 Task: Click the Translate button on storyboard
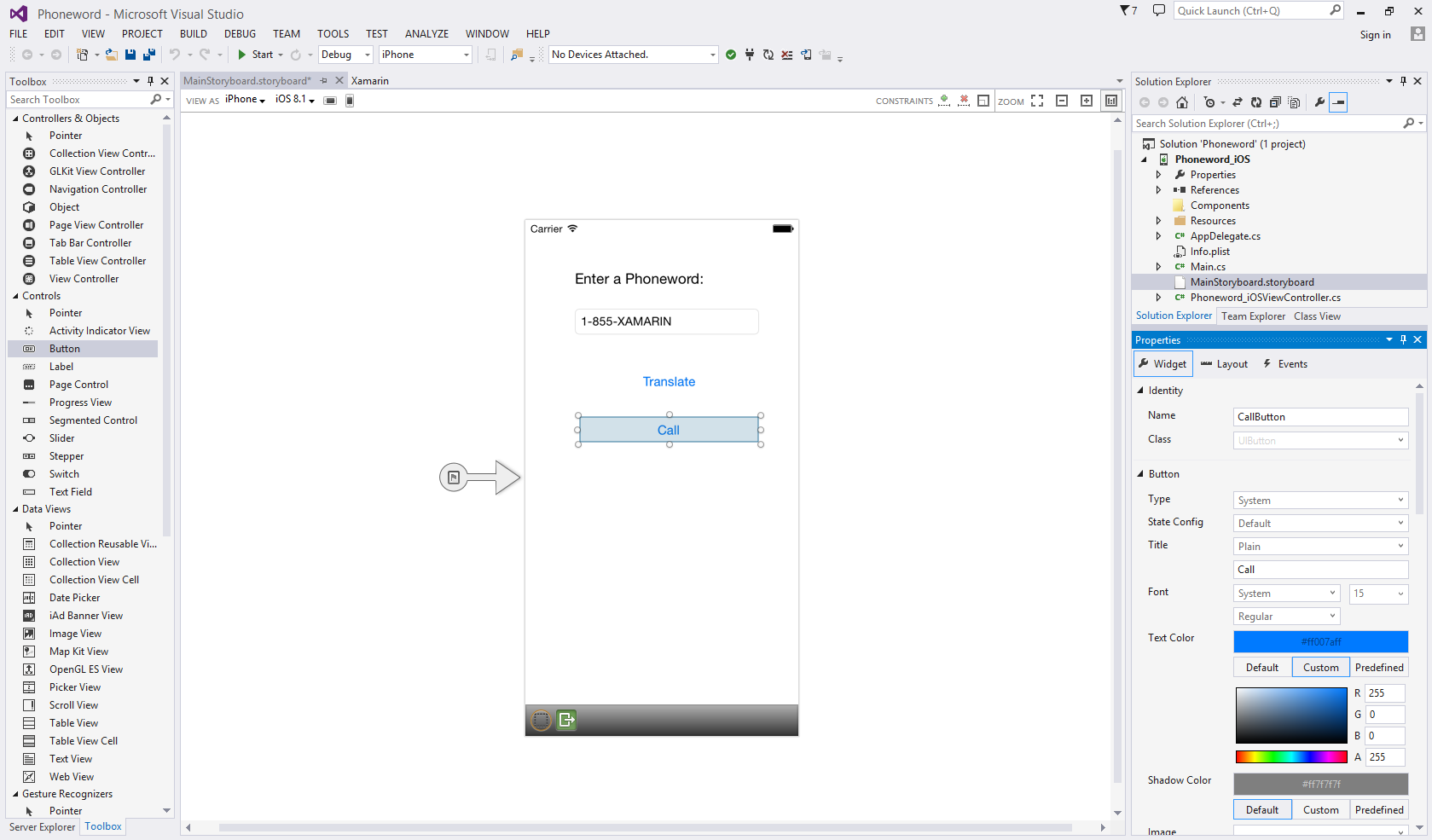pos(669,382)
